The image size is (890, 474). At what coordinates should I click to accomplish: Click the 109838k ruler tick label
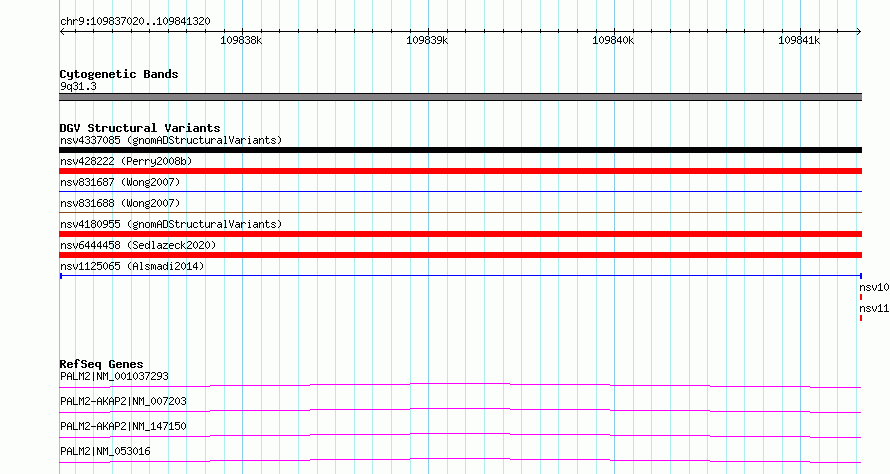coord(241,40)
